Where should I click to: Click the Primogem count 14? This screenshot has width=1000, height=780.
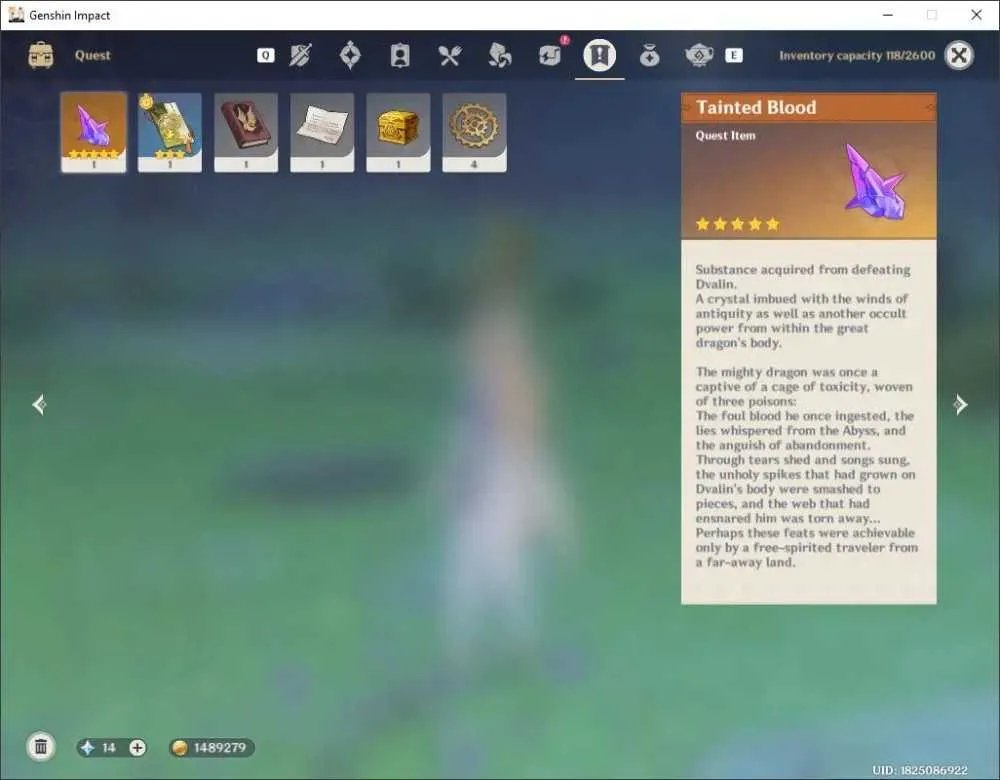[108, 747]
